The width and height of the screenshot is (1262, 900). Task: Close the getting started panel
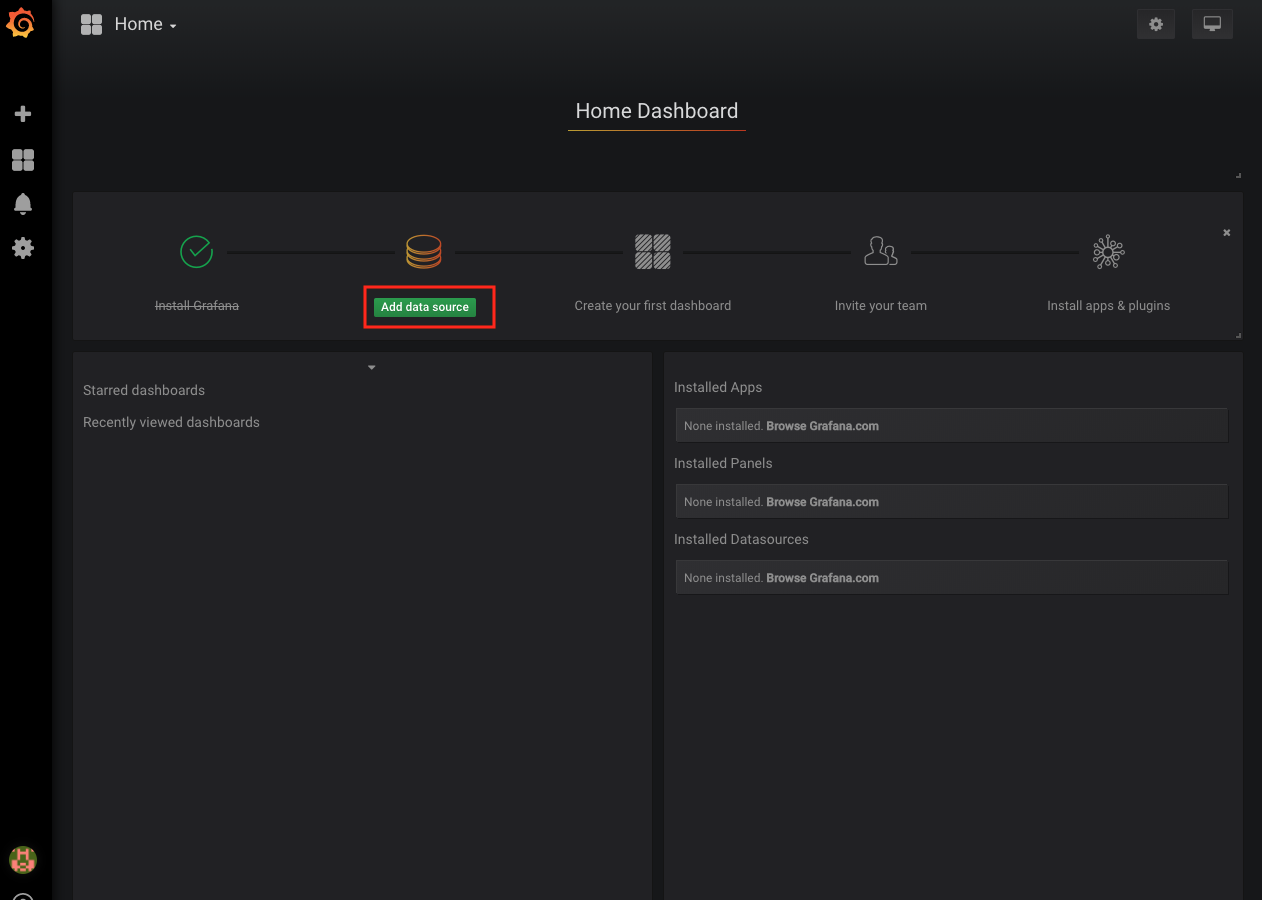click(x=1227, y=232)
